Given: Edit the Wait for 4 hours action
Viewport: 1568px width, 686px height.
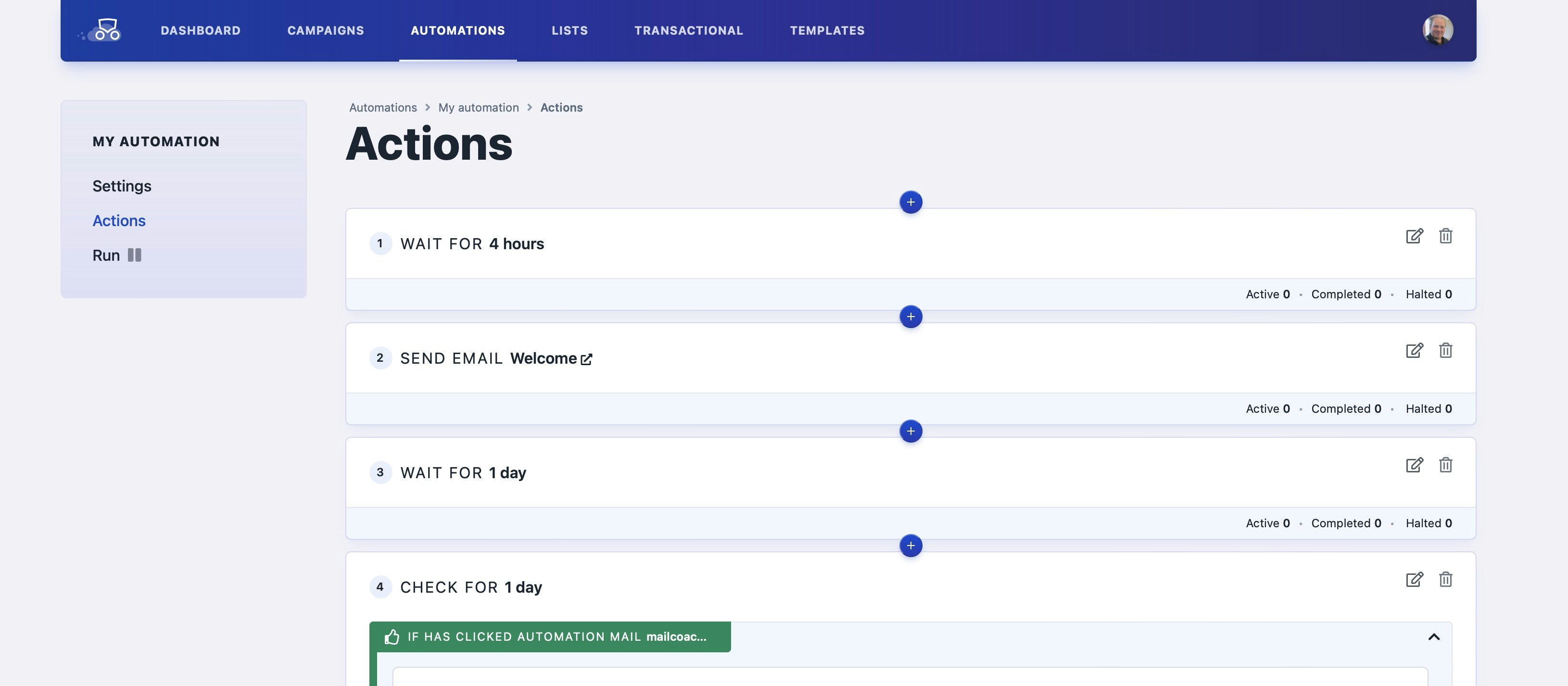Looking at the screenshot, I should 1414,236.
